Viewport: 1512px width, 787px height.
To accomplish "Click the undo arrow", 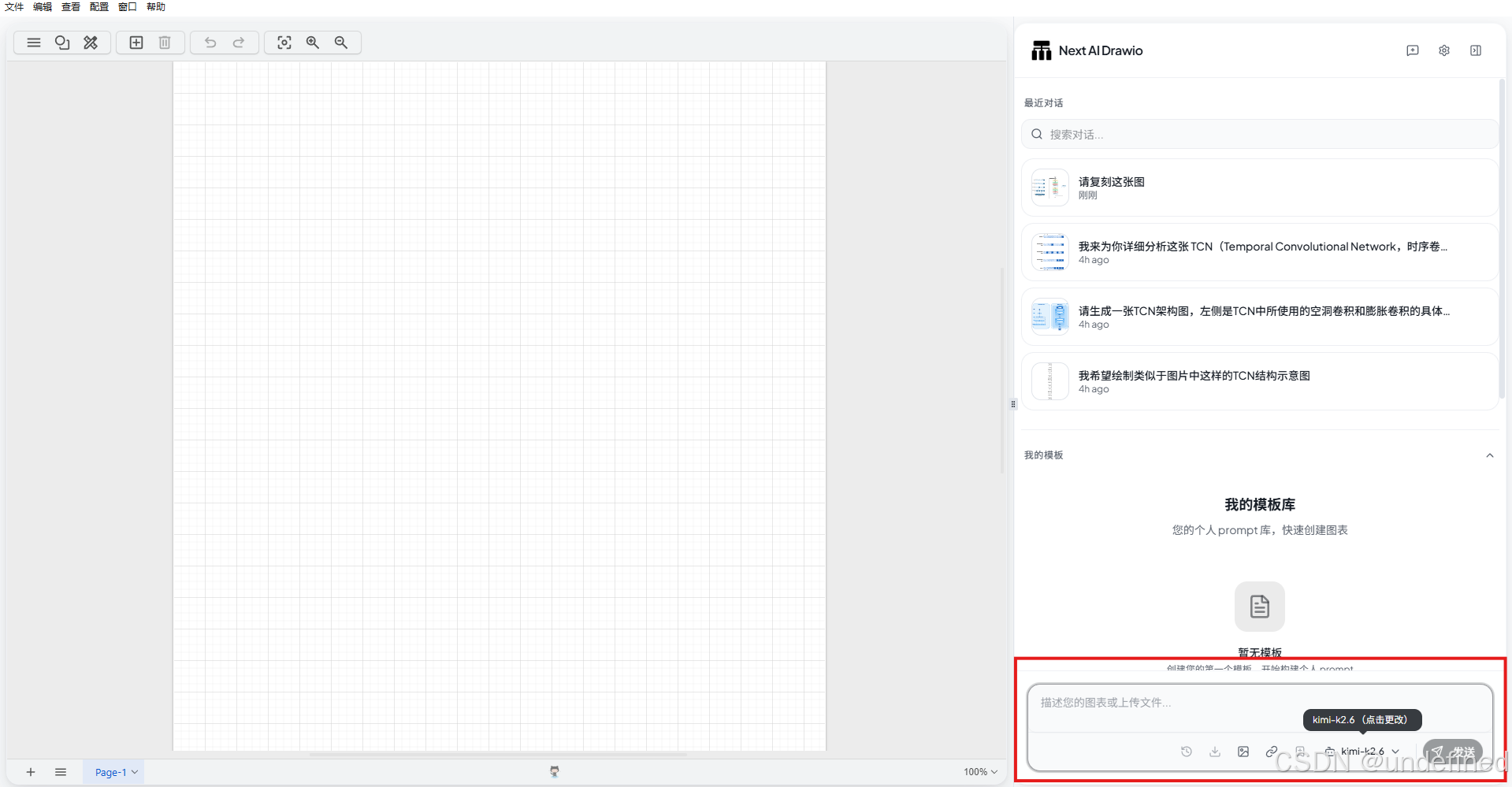I will click(x=210, y=43).
